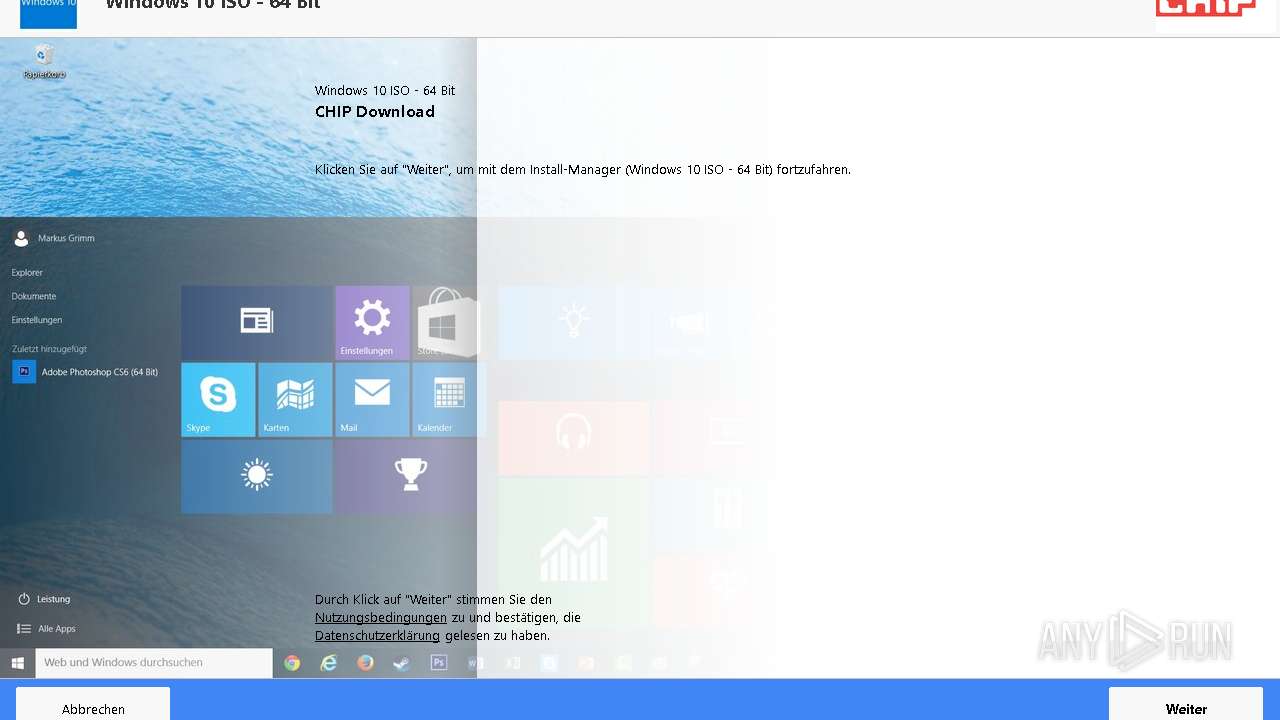
Task: Click the Mail envelope tile
Action: [x=372, y=399]
